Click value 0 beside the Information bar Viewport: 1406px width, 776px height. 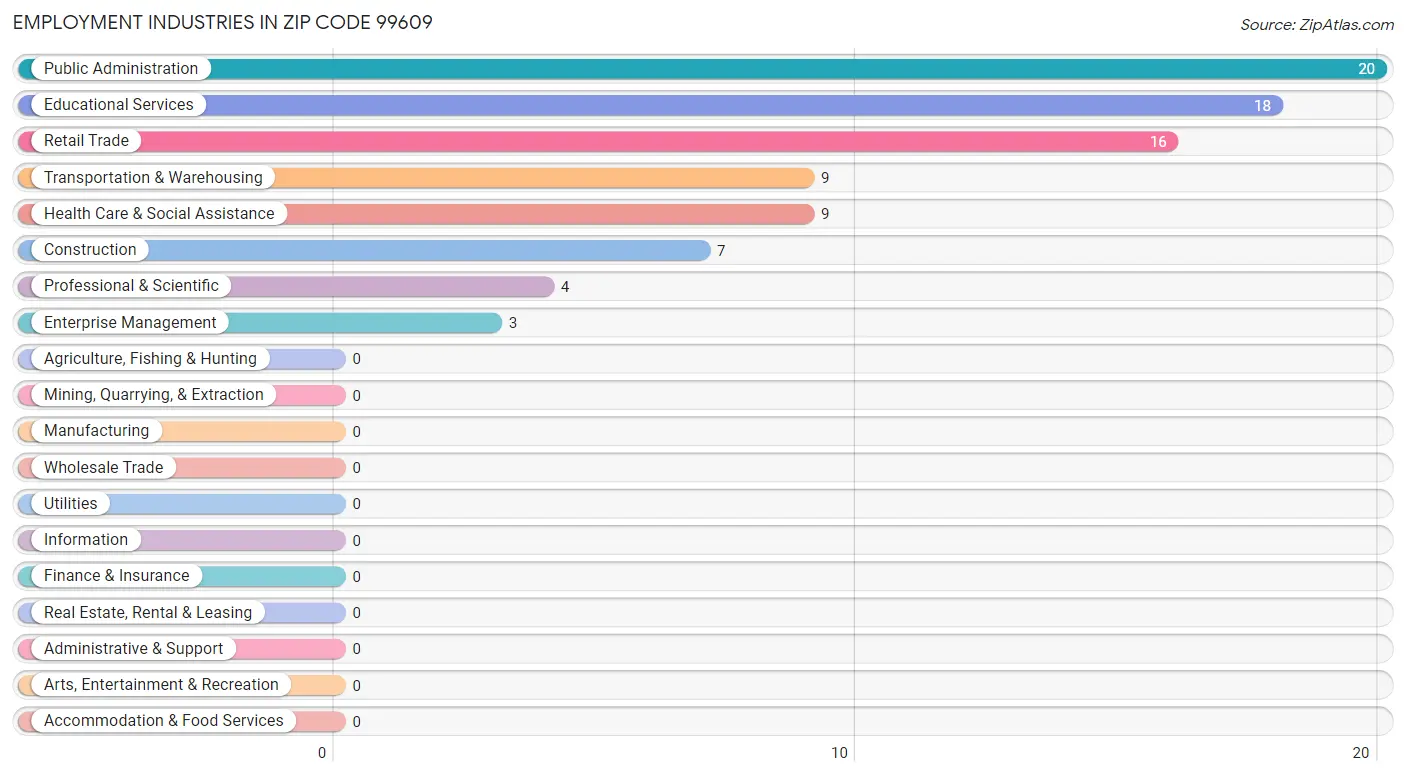[357, 541]
